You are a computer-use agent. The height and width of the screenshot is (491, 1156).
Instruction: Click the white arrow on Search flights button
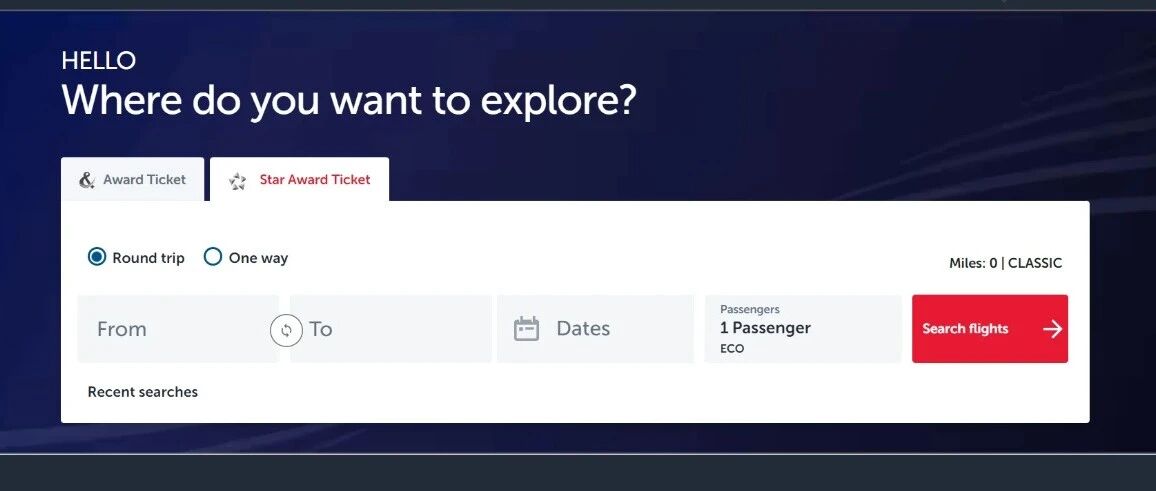(x=1052, y=329)
